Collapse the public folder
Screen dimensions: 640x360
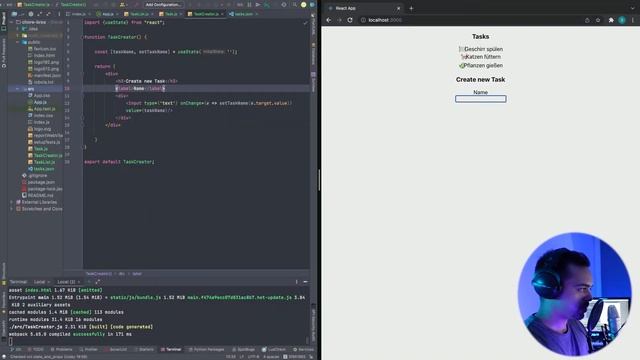point(18,42)
